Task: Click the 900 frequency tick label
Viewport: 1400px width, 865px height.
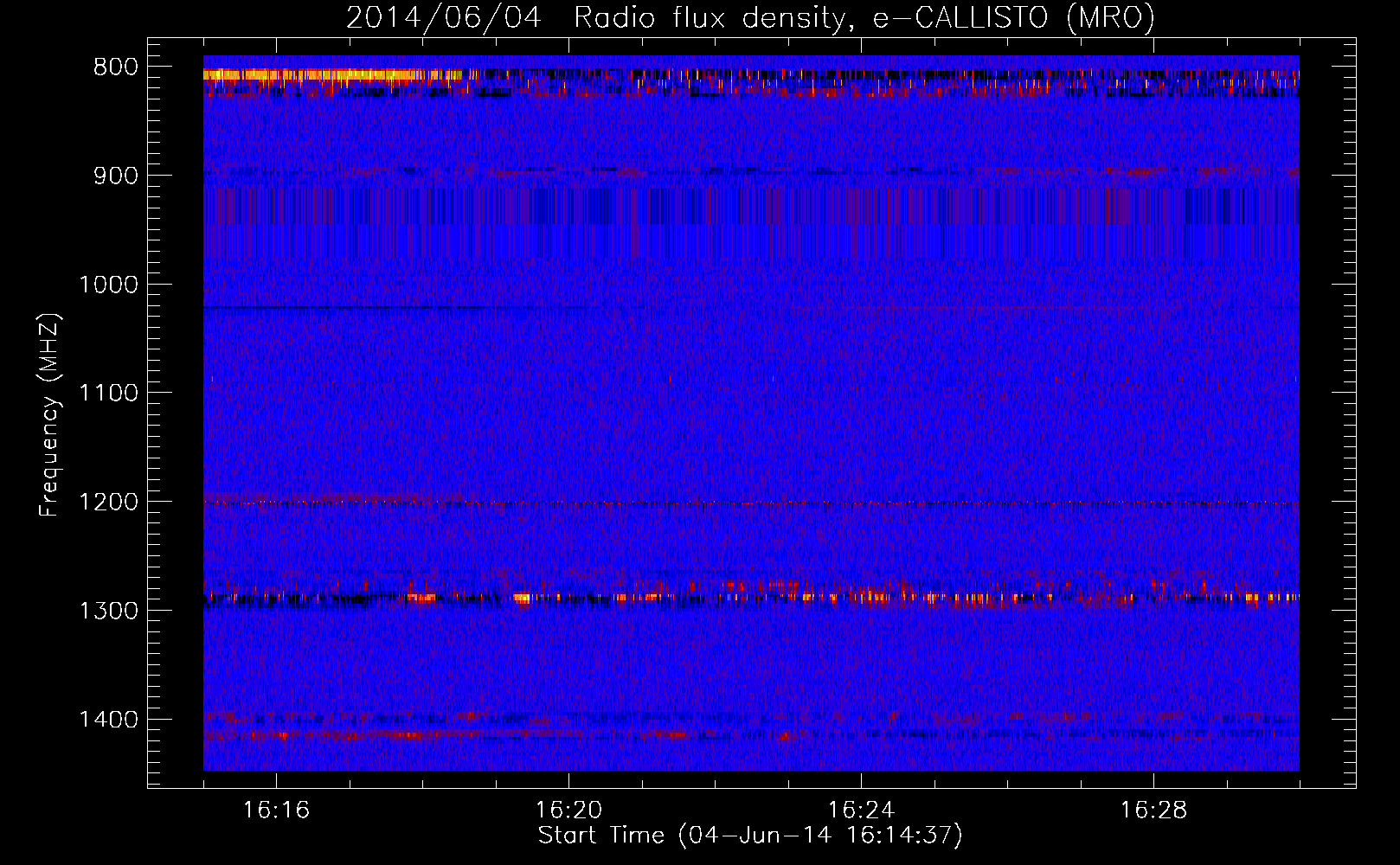Action: (x=116, y=176)
